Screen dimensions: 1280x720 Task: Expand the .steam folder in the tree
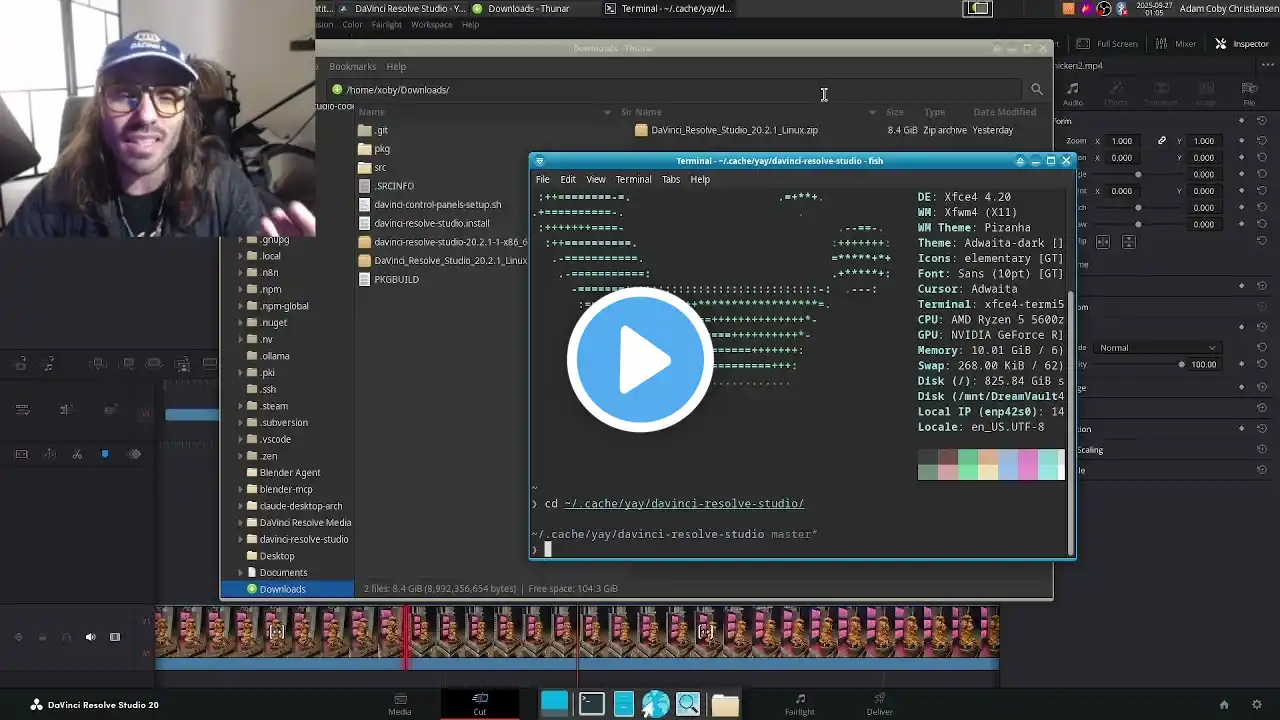click(x=241, y=406)
